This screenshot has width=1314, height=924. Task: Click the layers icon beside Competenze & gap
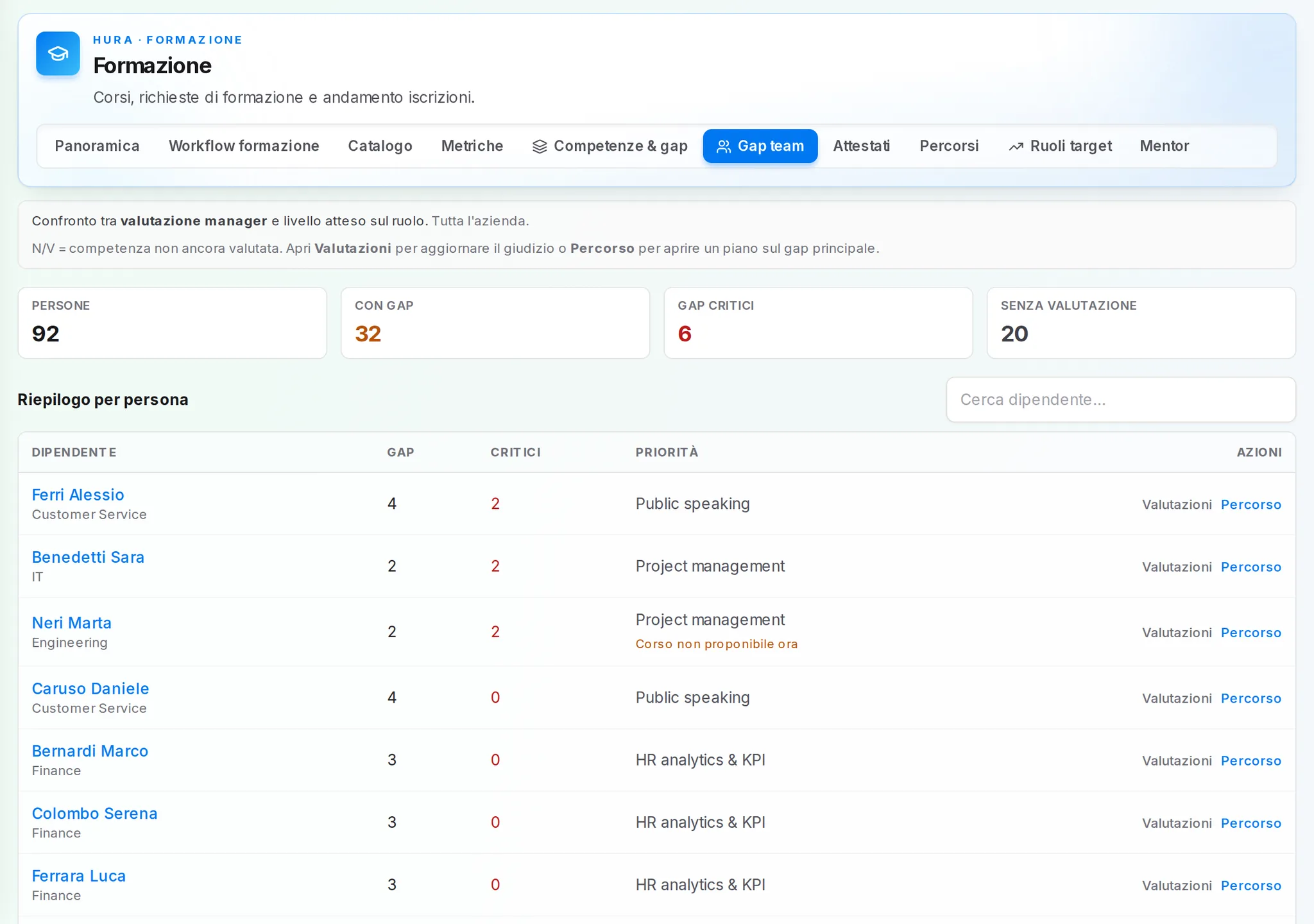click(x=540, y=147)
